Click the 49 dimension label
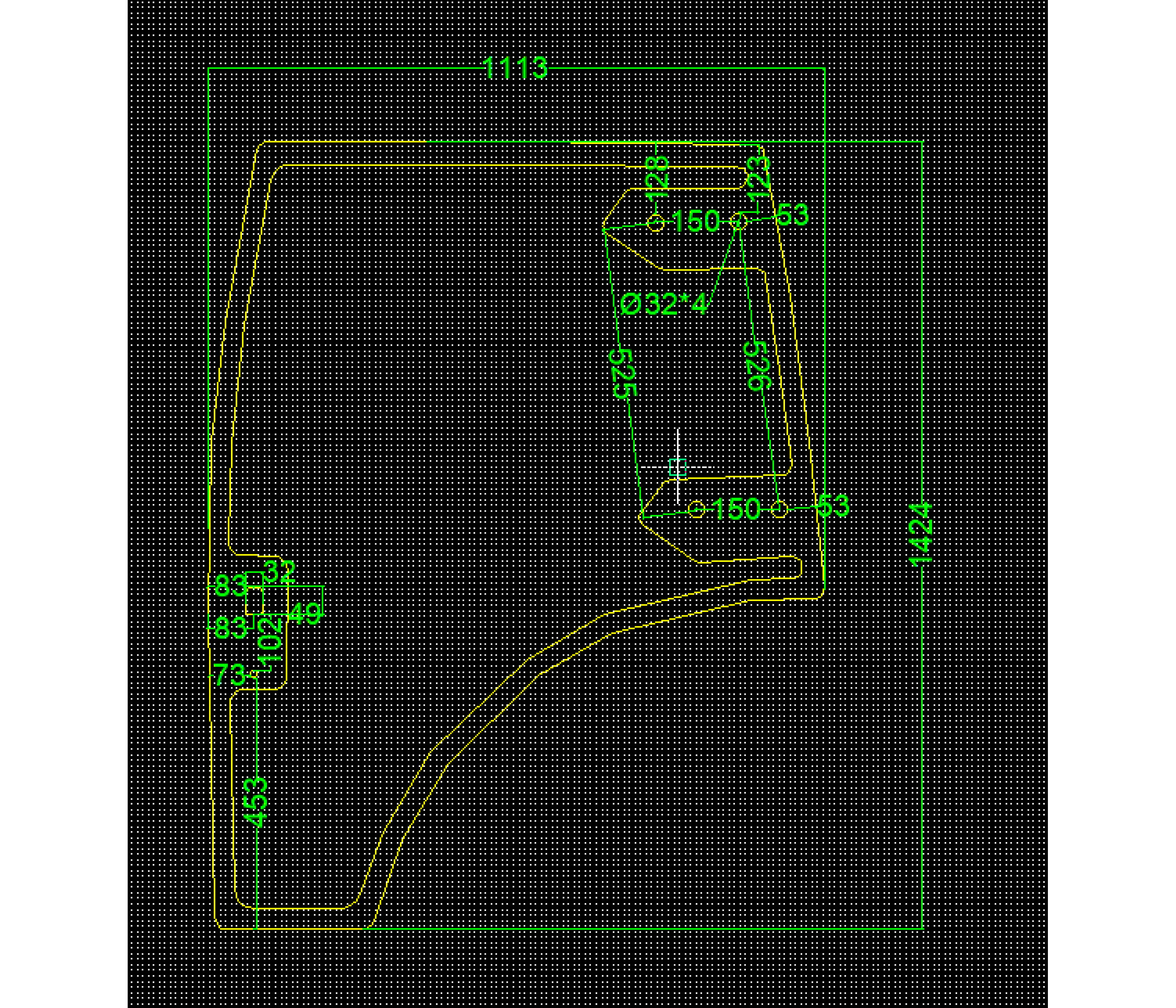Viewport: 1176px width, 1008px height. pyautogui.click(x=305, y=614)
